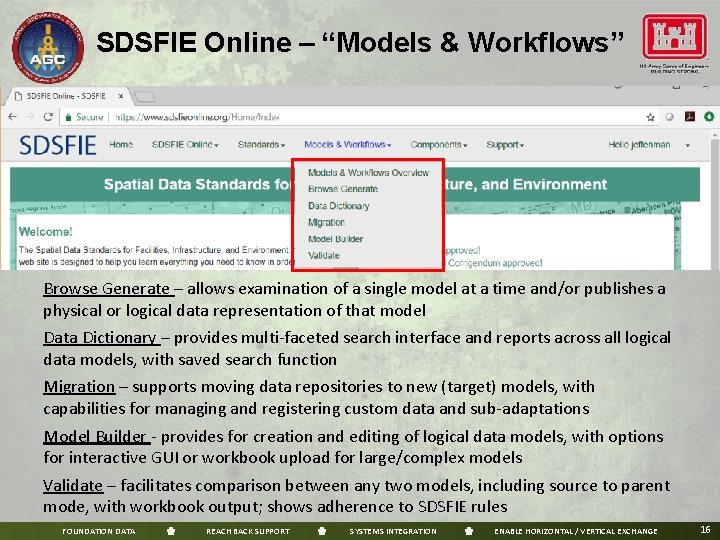Expand the SDSFIE Online dropdown menu
This screenshot has height=540, width=720.
[185, 144]
